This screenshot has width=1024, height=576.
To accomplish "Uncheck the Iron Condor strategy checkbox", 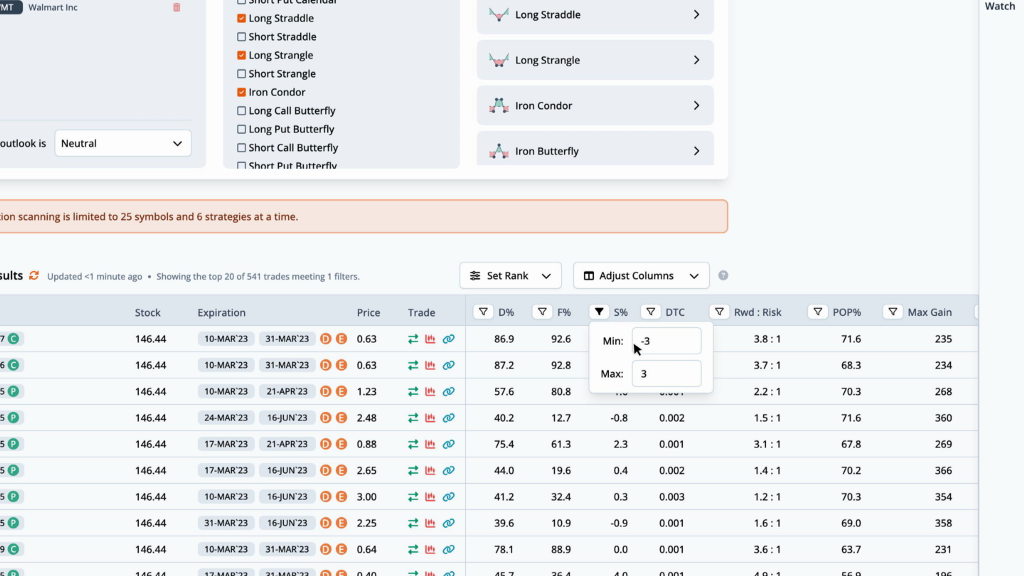I will point(242,92).
